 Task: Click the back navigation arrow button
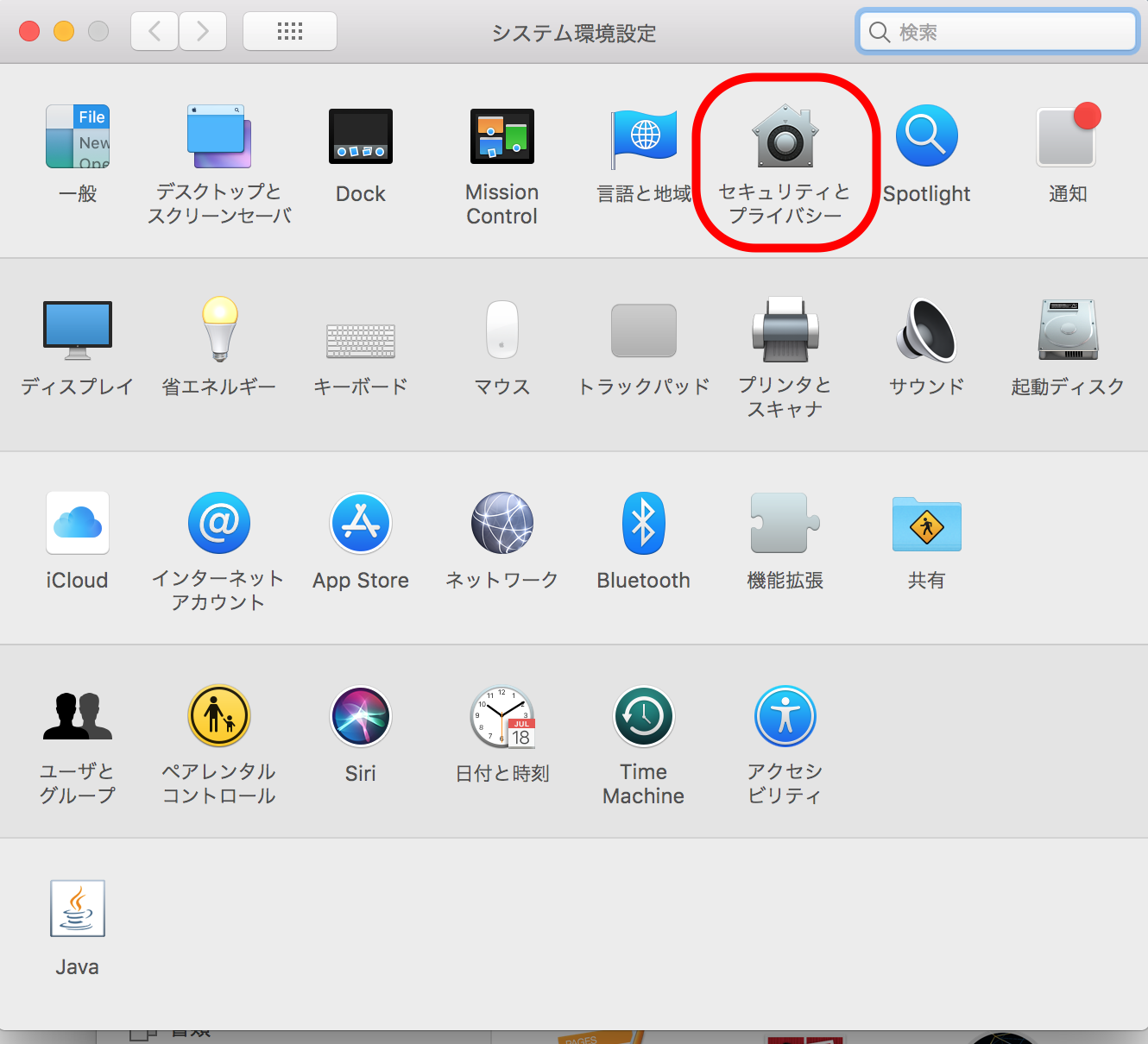coord(155,32)
